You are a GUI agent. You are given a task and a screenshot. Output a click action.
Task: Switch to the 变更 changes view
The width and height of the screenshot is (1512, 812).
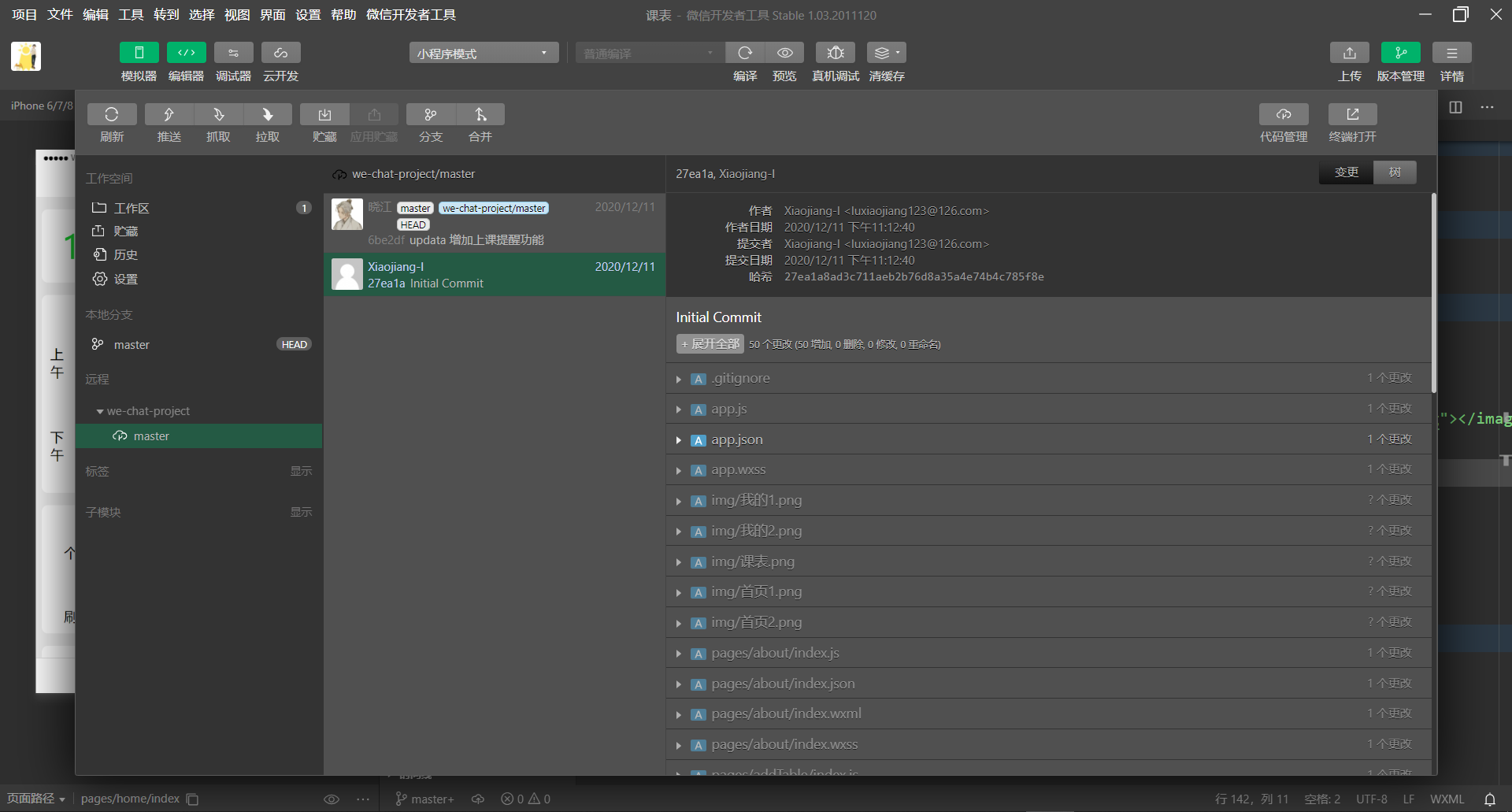[x=1346, y=172]
